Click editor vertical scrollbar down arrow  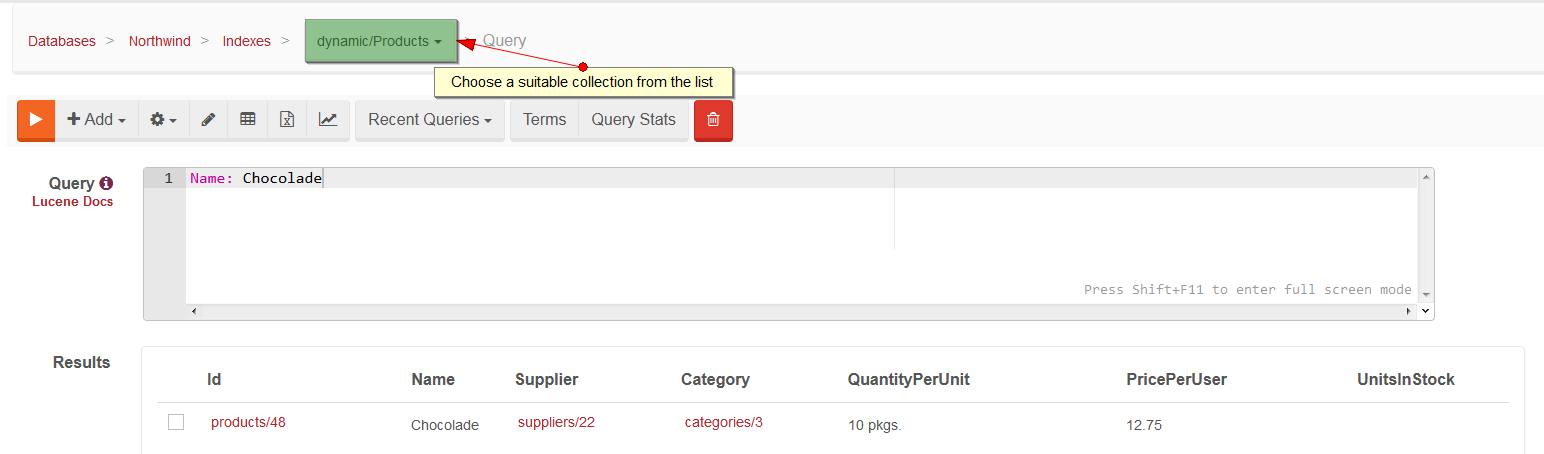point(1426,295)
